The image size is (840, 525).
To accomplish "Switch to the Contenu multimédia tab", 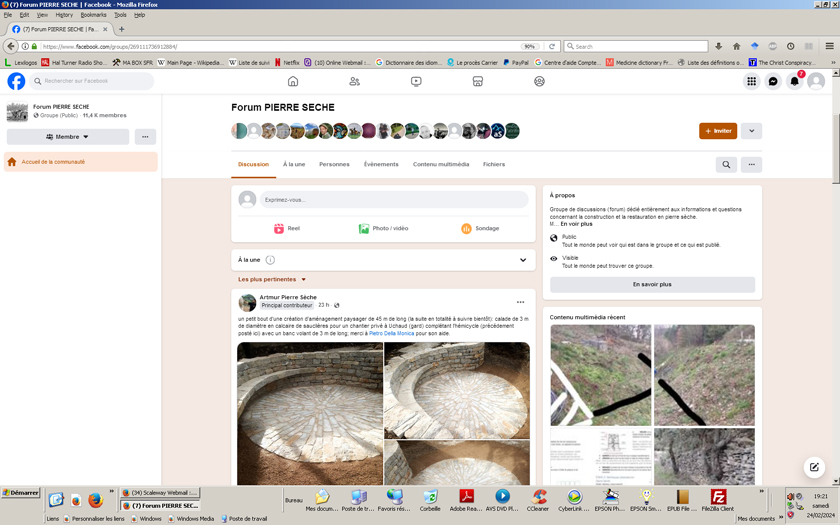I will [441, 164].
